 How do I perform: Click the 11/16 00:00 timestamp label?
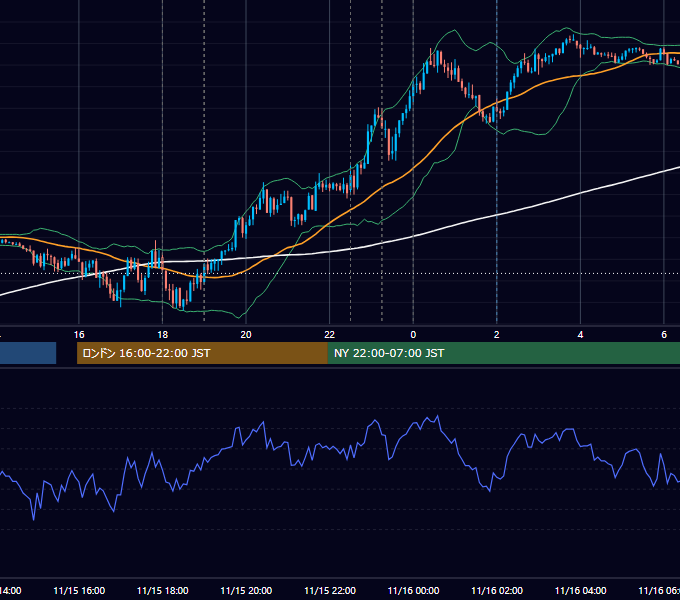point(413,591)
